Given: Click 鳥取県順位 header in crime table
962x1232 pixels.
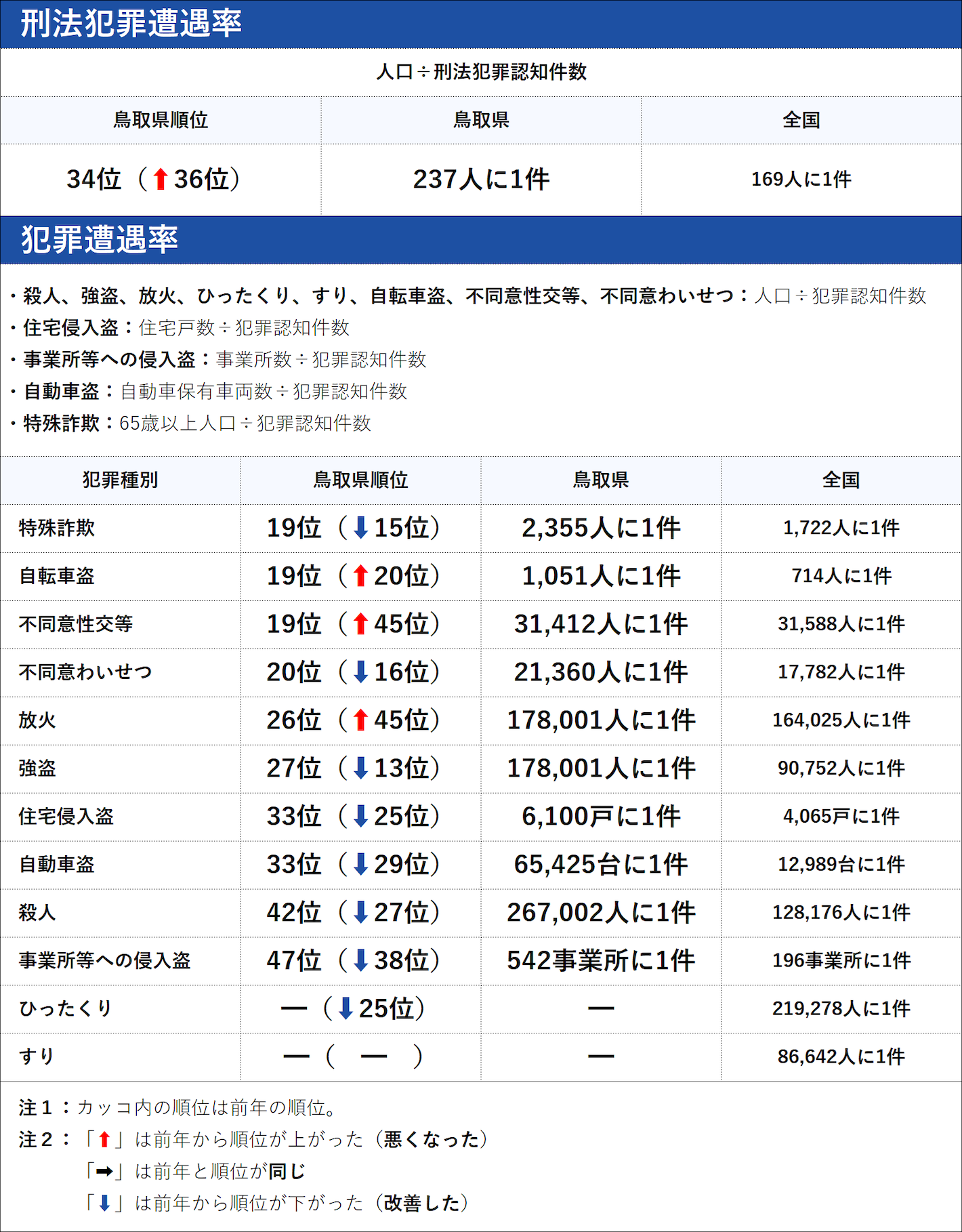Looking at the screenshot, I should point(360,480).
